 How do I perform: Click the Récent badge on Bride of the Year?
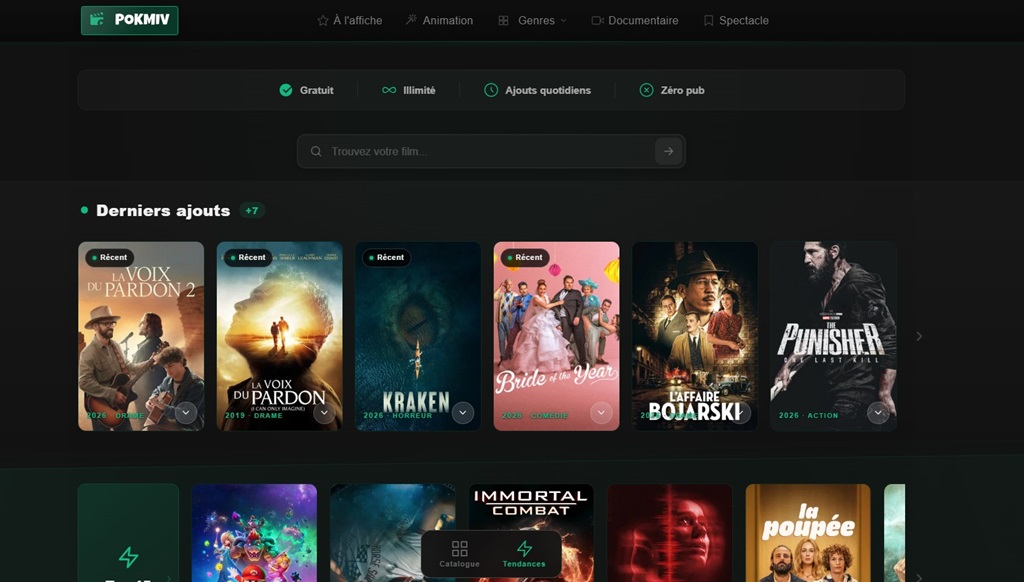point(525,257)
